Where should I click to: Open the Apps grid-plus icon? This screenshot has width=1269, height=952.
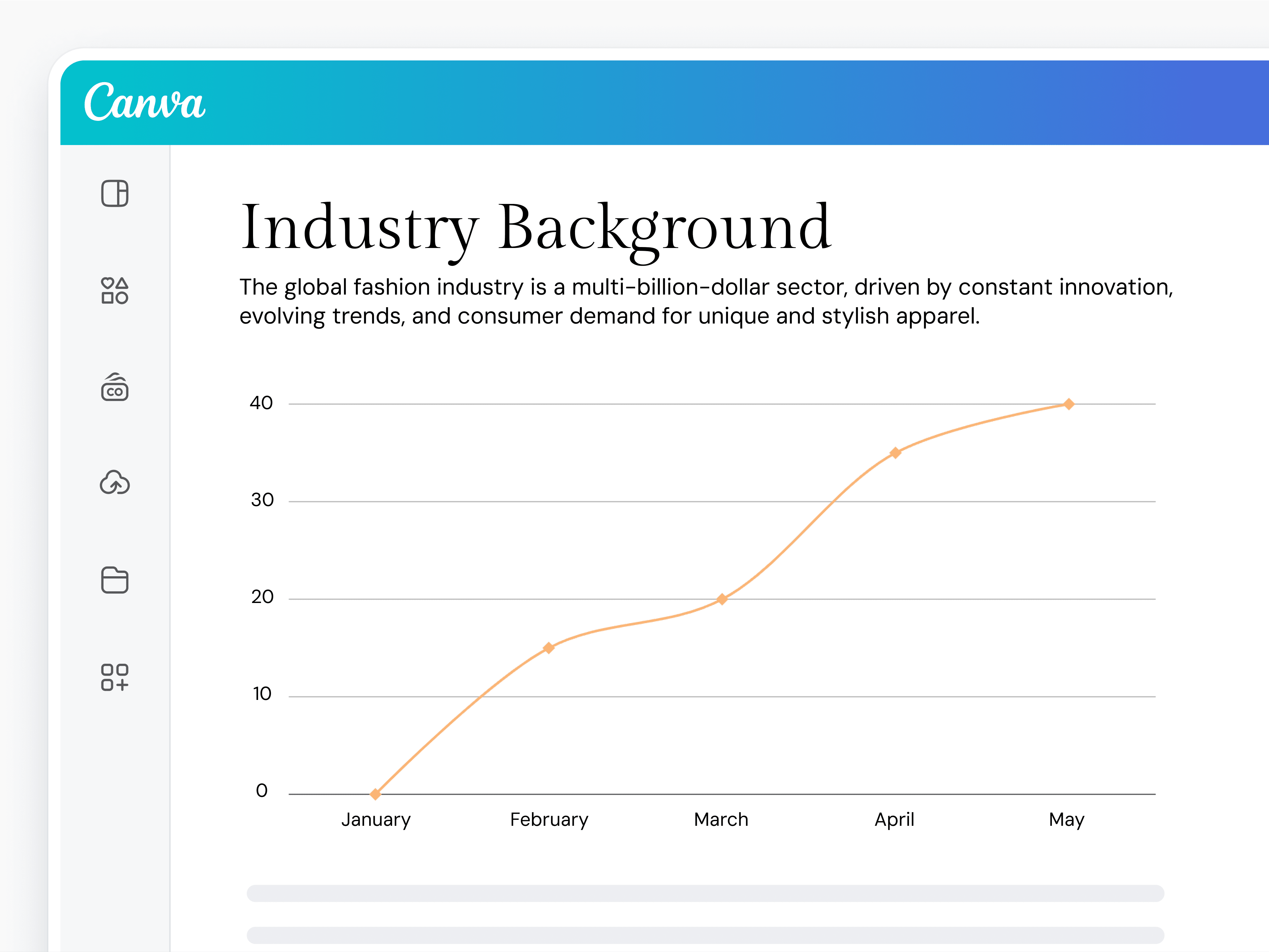pos(115,677)
